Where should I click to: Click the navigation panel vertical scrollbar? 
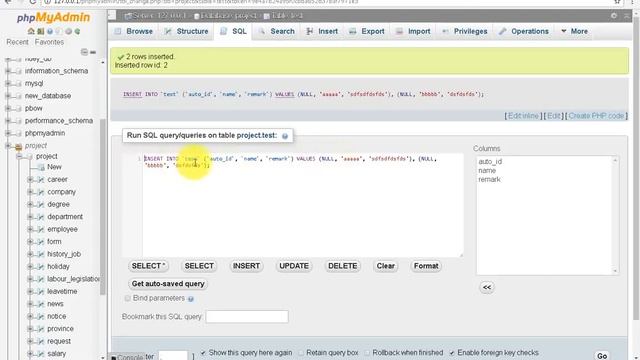point(102,208)
